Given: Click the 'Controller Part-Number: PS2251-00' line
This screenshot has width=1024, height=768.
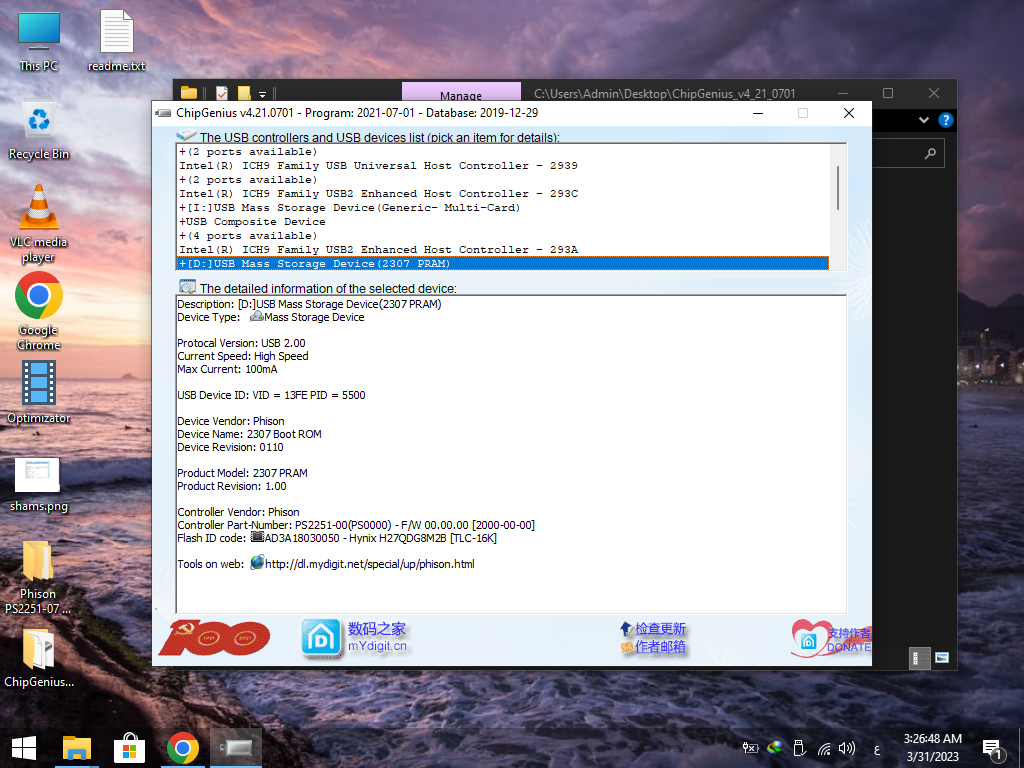Looking at the screenshot, I should [x=356, y=525].
